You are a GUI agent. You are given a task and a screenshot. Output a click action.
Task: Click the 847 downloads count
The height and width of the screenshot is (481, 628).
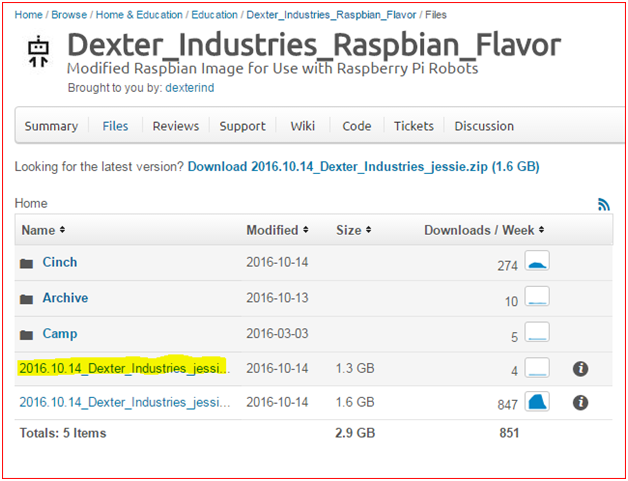[507, 405]
